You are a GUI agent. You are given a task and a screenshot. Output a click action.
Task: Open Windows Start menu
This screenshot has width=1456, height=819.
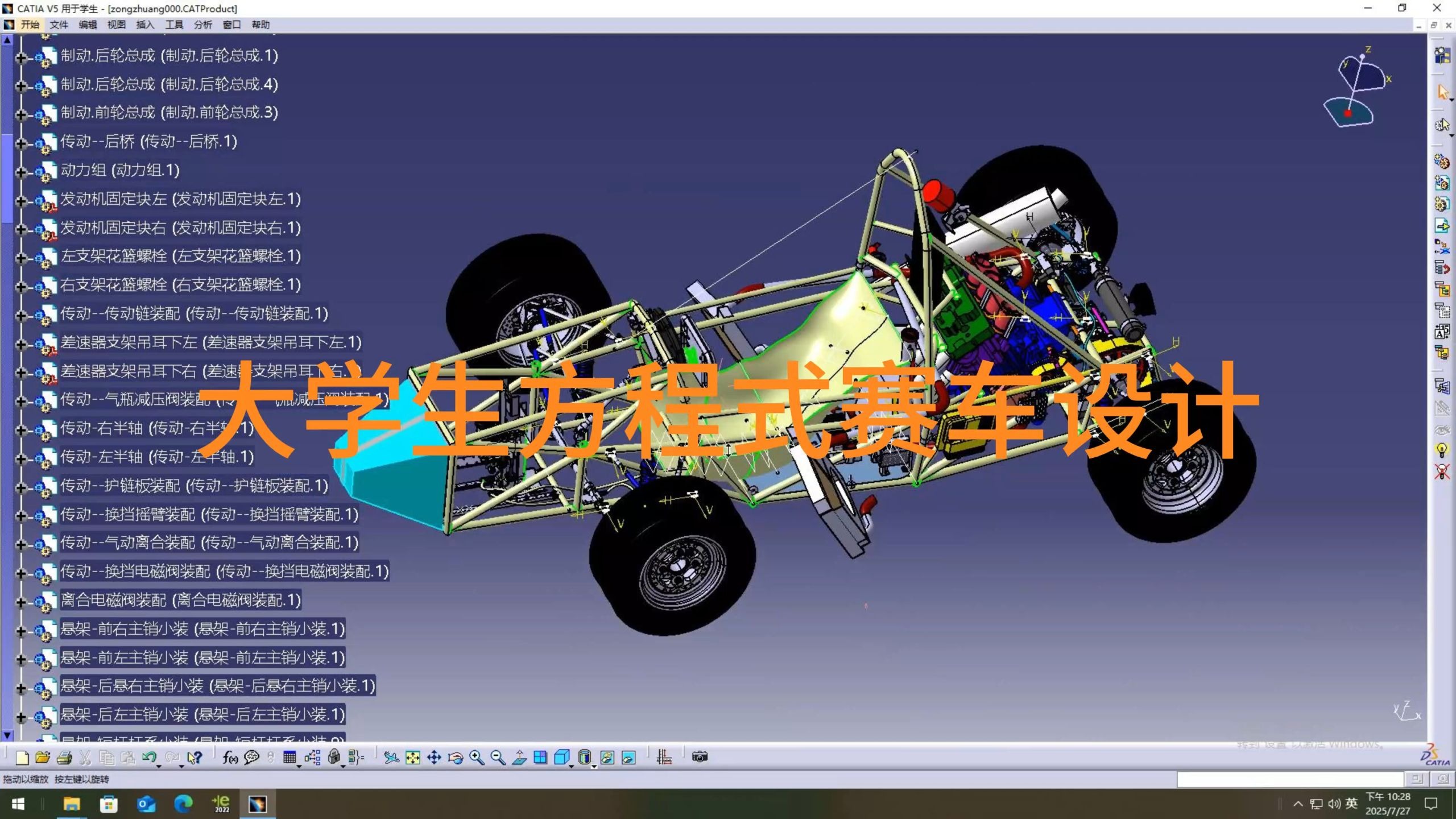pos(18,804)
